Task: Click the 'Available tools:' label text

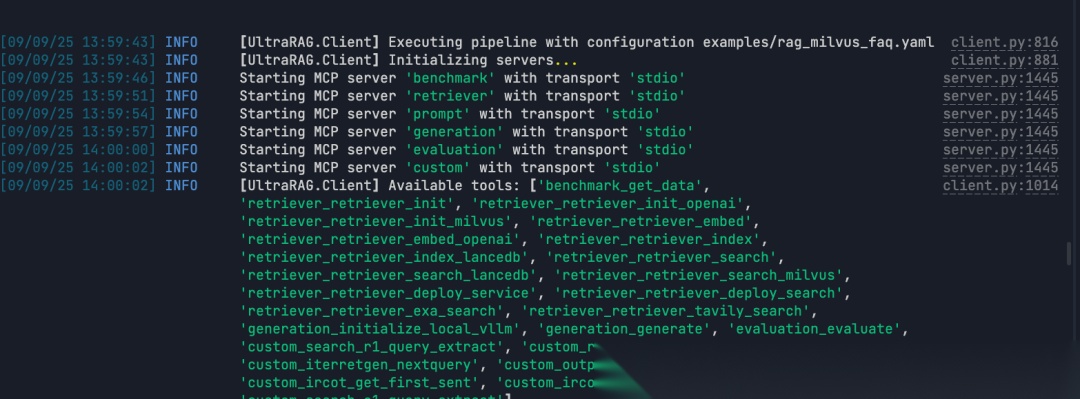Action: 455,186
